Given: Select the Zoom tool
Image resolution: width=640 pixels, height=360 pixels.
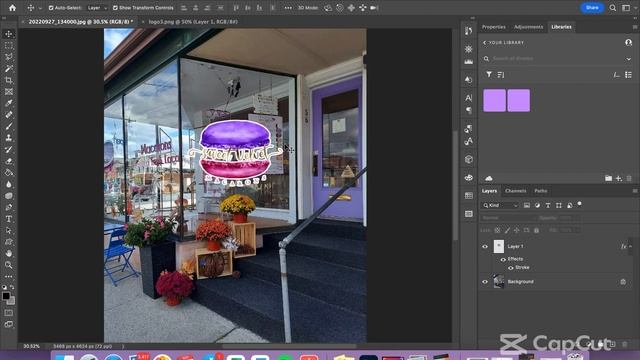Looking at the screenshot, I should tap(9, 265).
